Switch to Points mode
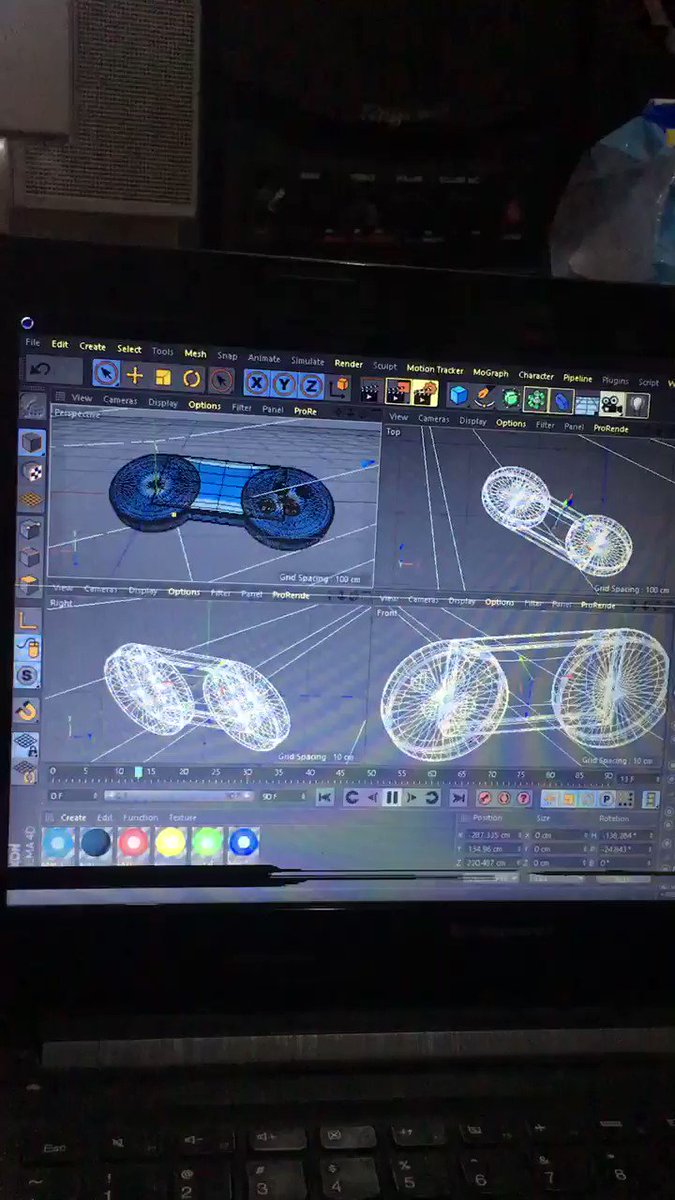Viewport: 675px width, 1200px height. tap(31, 529)
